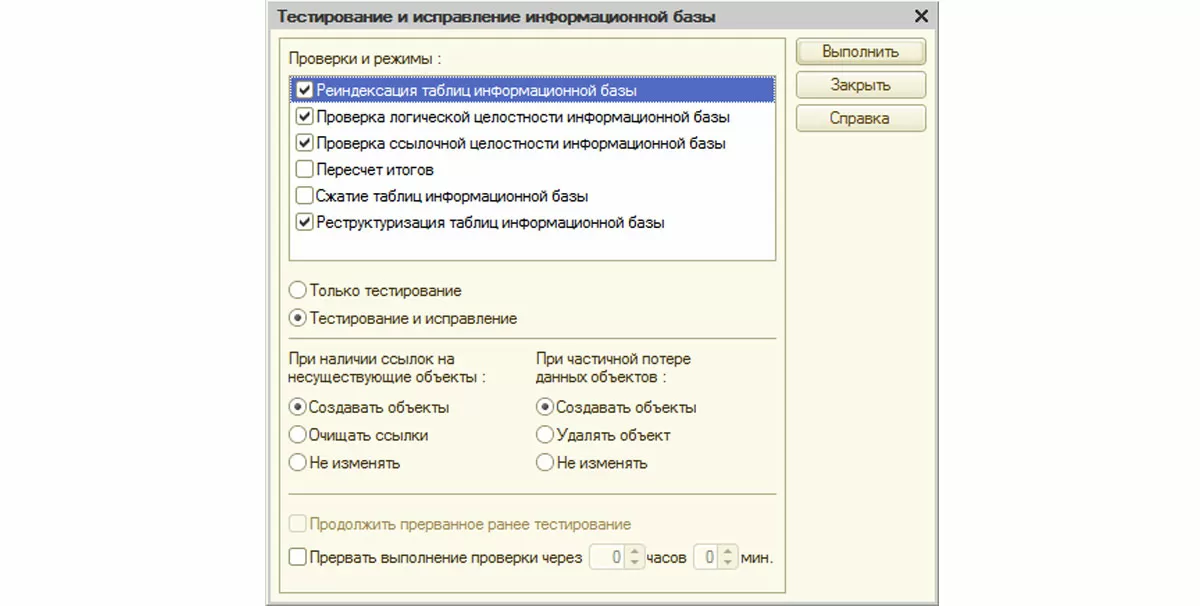Click the Выполнить button
Screen dimensions: 1200x606
(x=860, y=51)
